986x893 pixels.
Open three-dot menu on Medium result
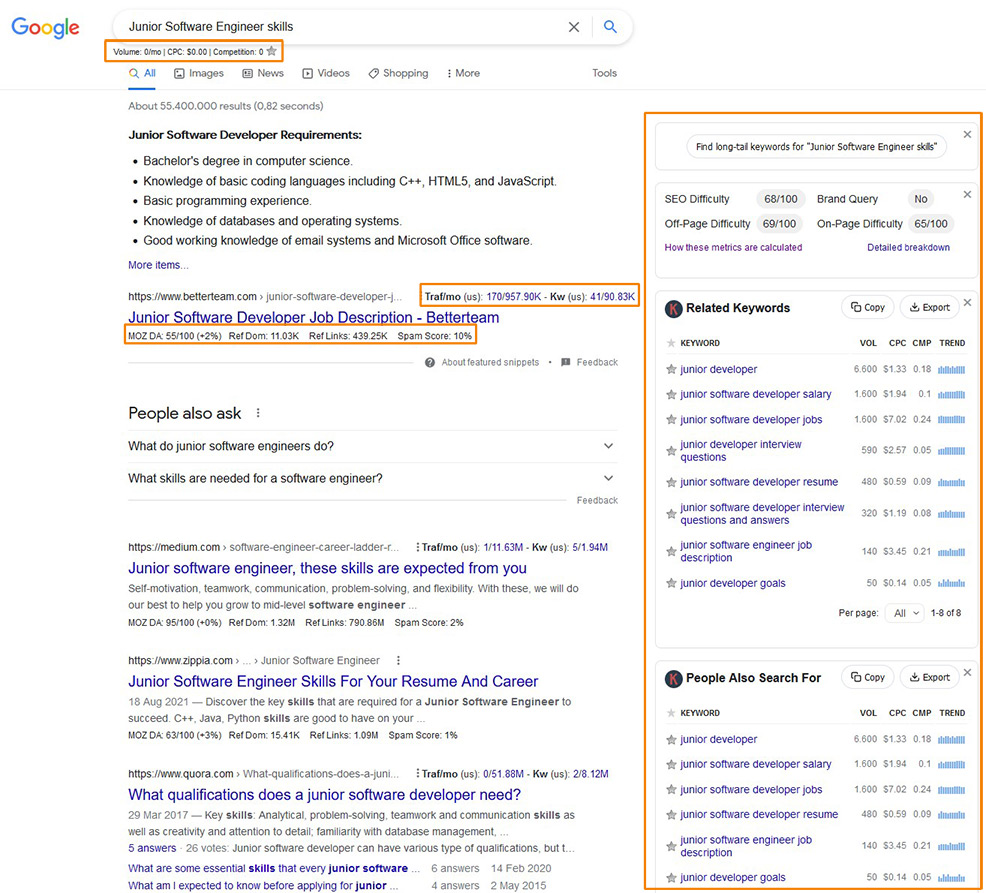418,547
